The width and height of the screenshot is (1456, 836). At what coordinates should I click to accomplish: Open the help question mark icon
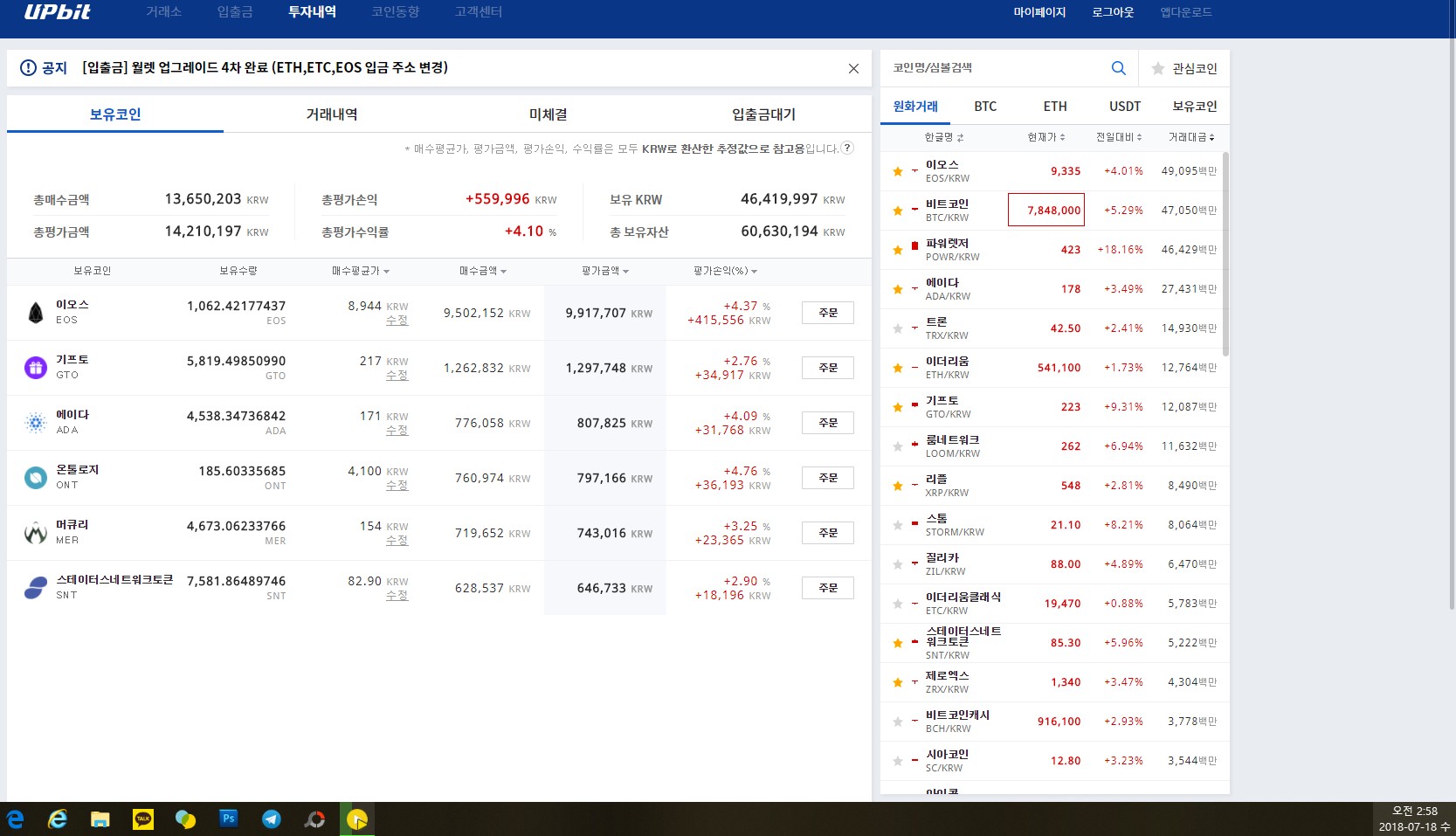pyautogui.click(x=847, y=148)
